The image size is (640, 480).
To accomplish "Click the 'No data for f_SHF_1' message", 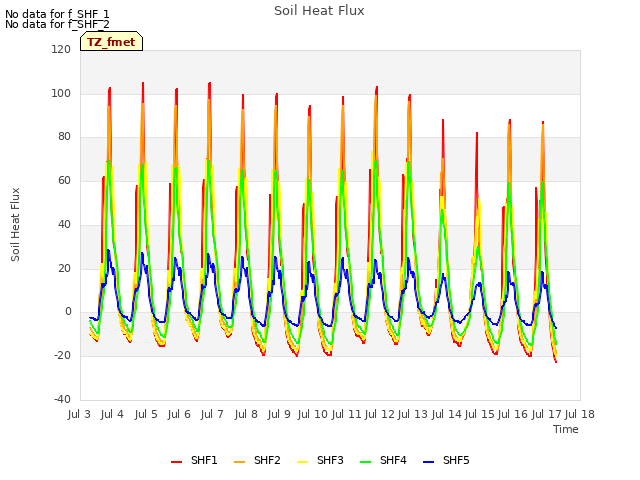I will click(57, 14).
